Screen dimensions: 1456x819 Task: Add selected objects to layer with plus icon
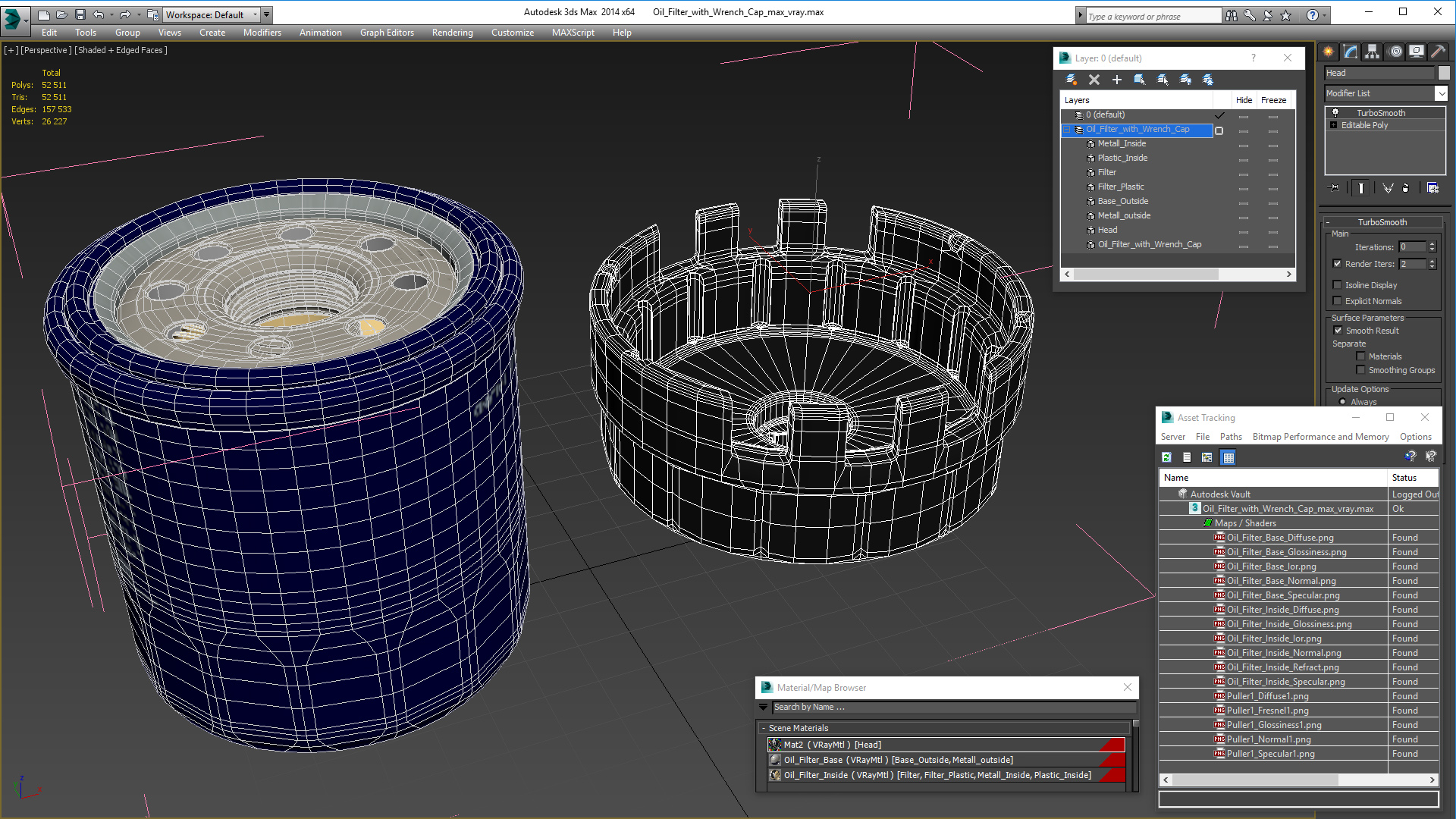click(x=1117, y=80)
